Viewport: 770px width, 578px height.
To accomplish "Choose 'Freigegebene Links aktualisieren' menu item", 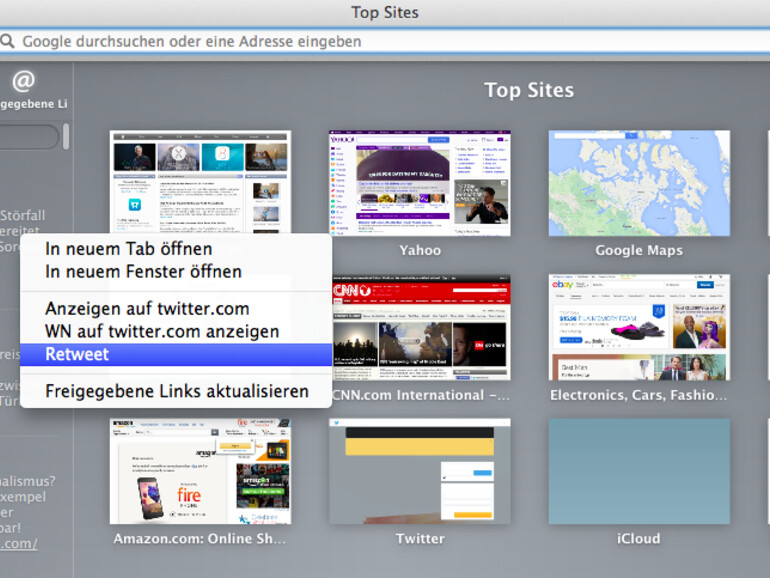I will point(177,391).
